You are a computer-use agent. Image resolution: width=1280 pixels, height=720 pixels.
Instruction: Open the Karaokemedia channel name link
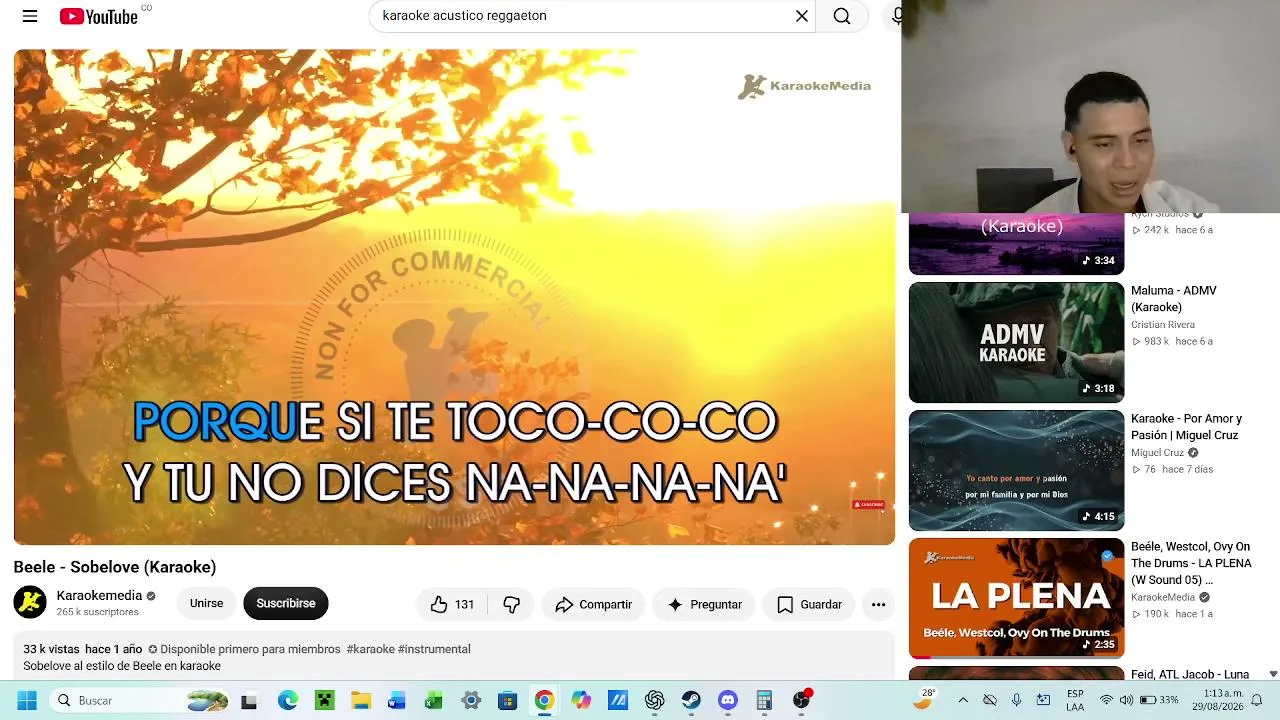(x=99, y=595)
